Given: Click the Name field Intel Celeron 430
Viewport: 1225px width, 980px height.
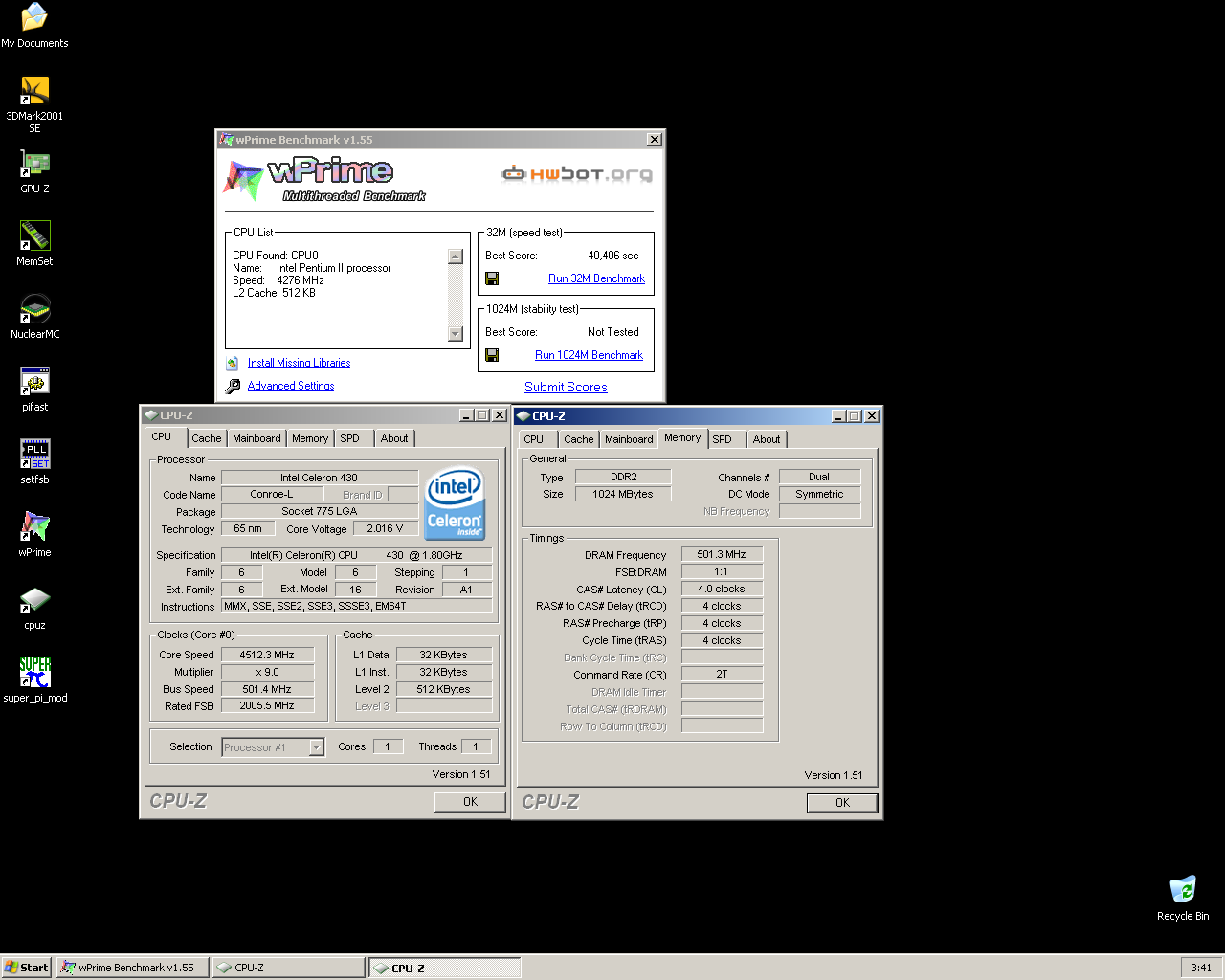Looking at the screenshot, I should point(320,478).
